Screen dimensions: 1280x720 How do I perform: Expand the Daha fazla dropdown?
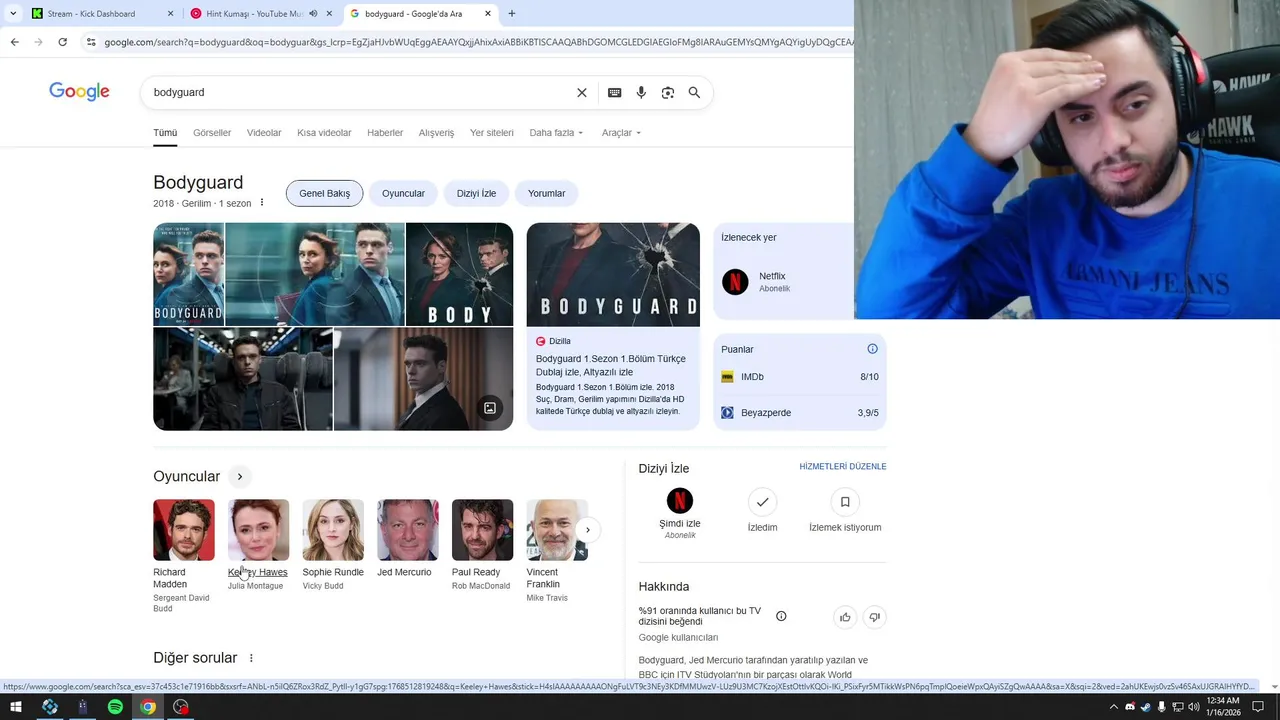556,133
